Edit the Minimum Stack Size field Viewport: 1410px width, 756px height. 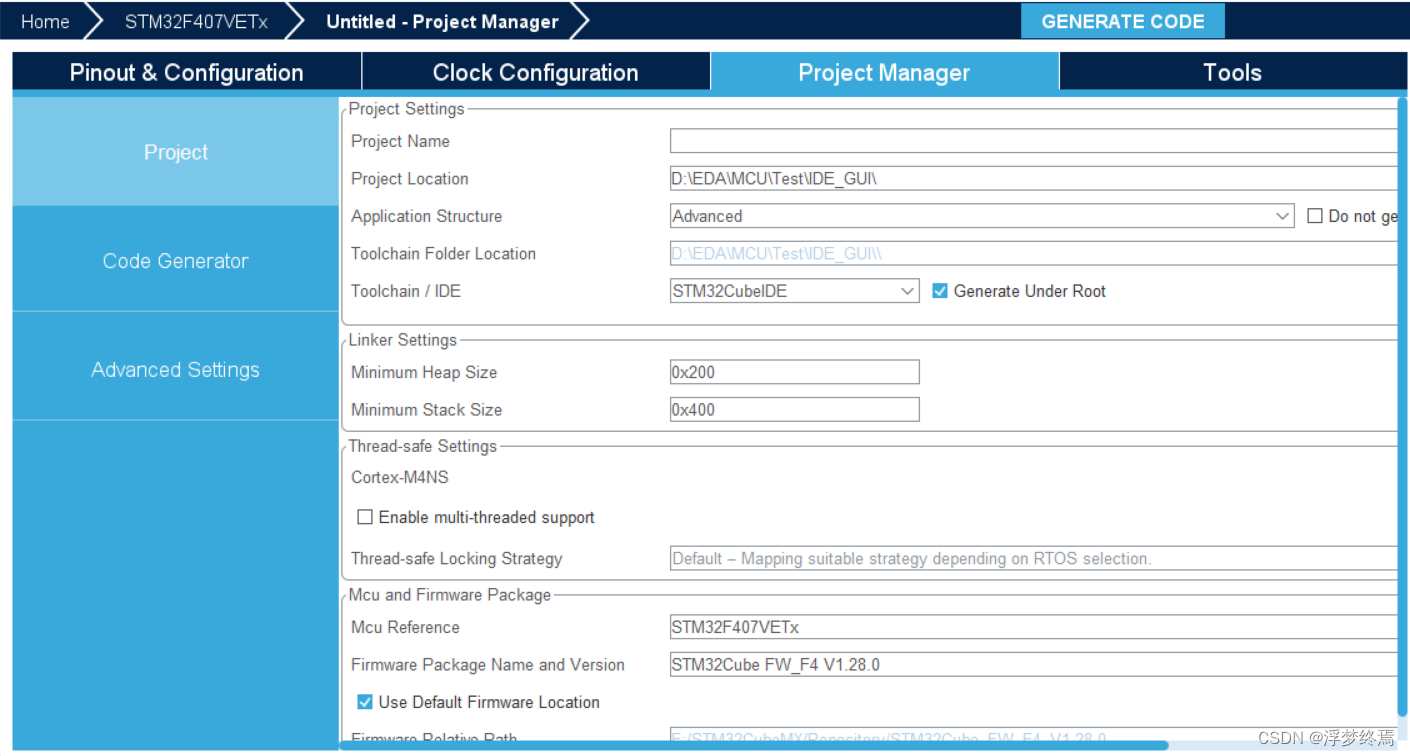(794, 410)
